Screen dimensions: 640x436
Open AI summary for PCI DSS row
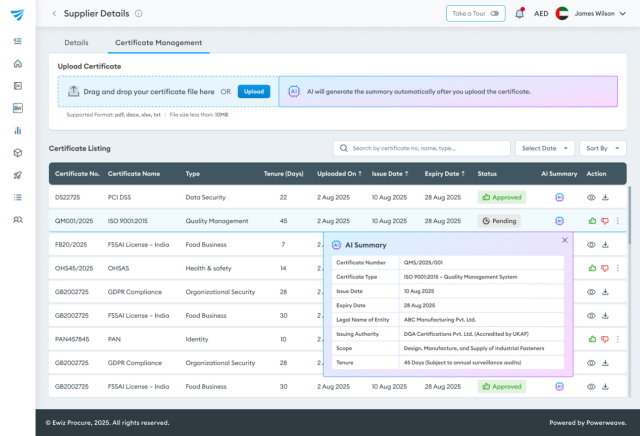point(559,197)
